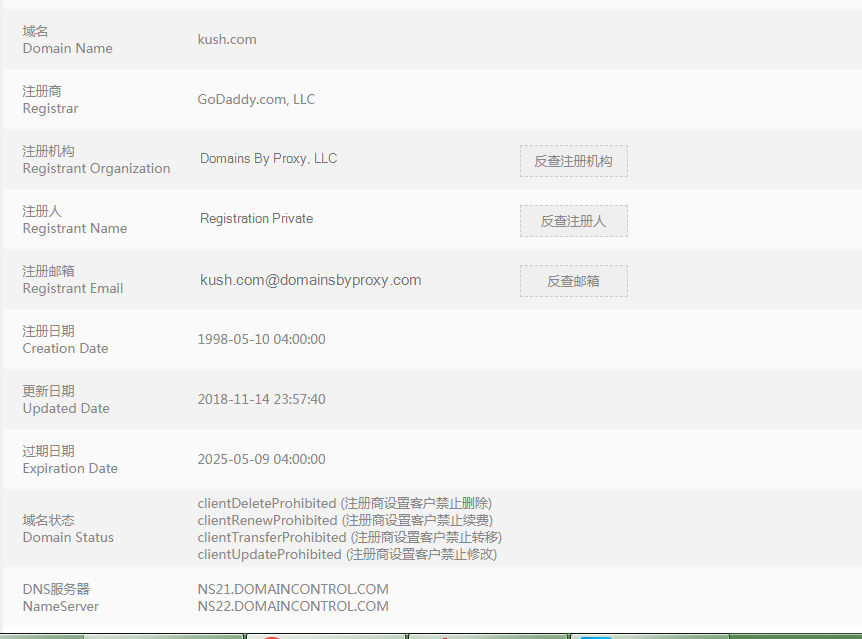Click the Updated Date label
This screenshot has width=862, height=639.
pyautogui.click(x=66, y=408)
